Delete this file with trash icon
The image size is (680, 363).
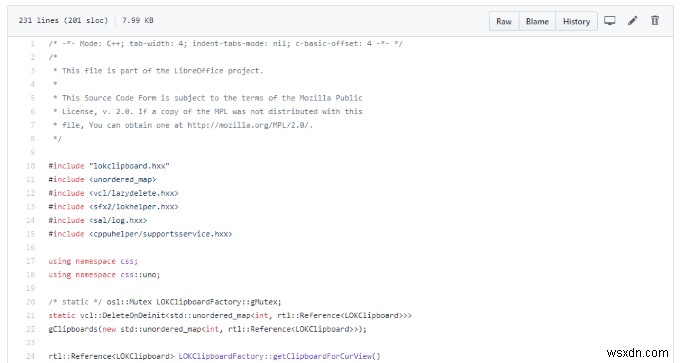coord(655,20)
